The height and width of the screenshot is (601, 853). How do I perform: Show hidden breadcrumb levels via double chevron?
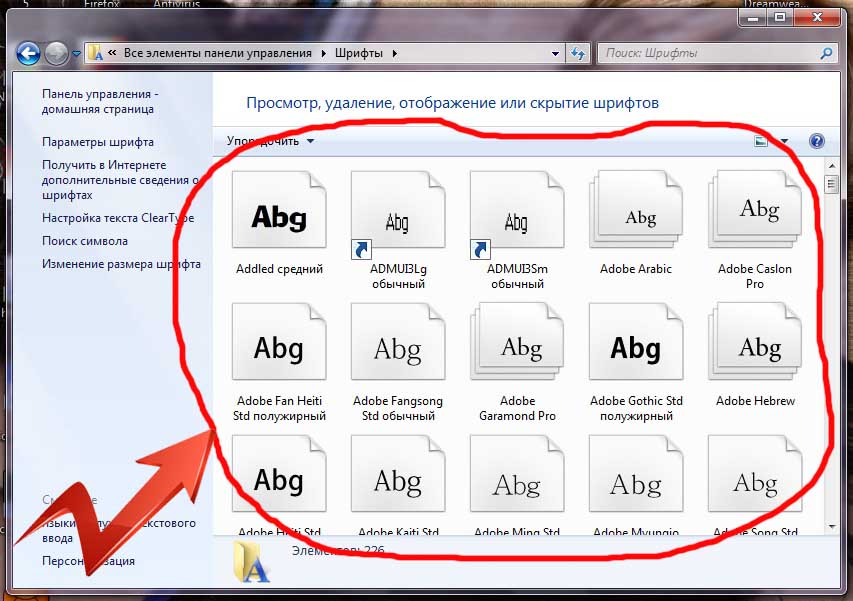[112, 53]
